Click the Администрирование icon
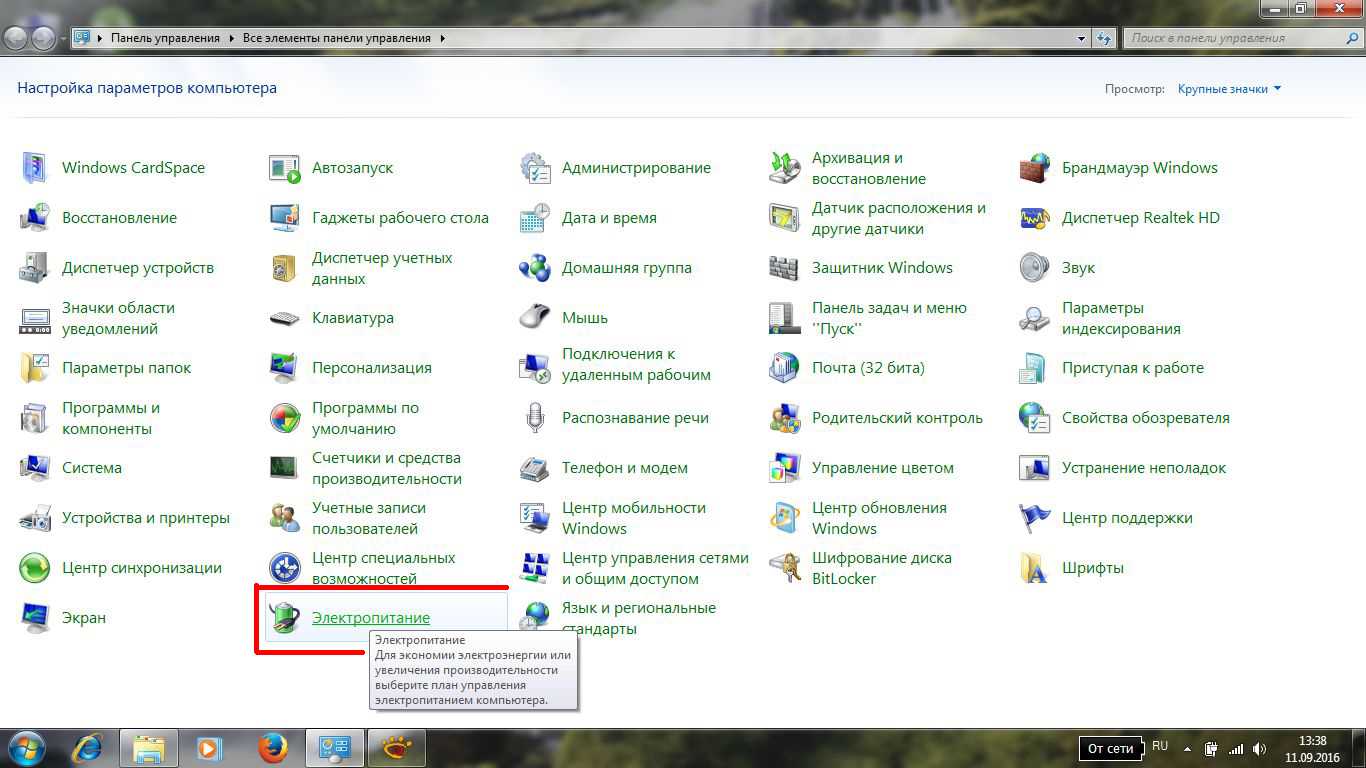This screenshot has width=1366, height=768. tap(535, 168)
